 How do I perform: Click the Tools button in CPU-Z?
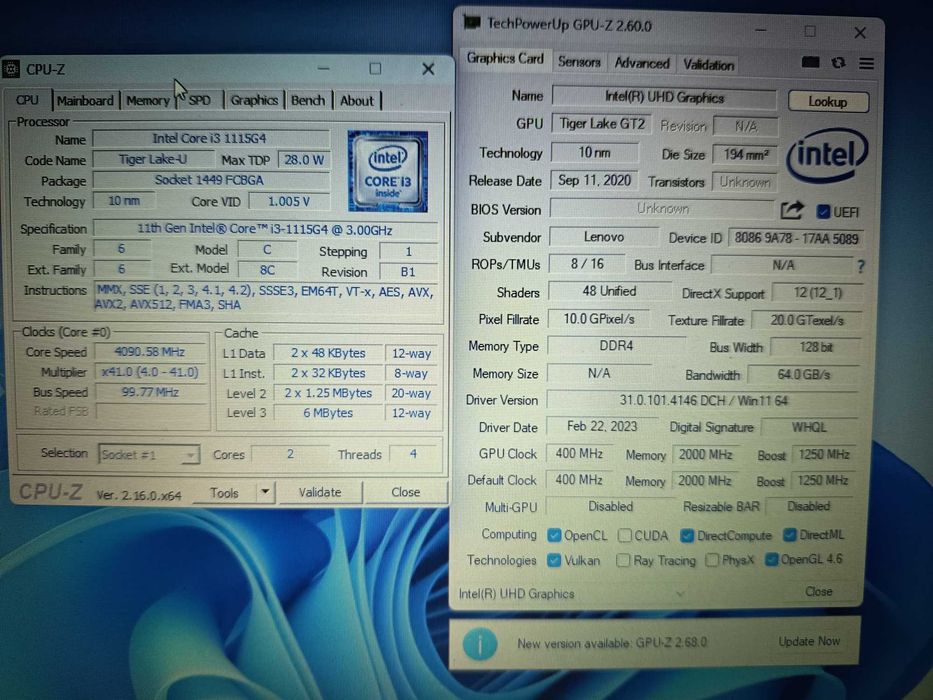point(224,493)
